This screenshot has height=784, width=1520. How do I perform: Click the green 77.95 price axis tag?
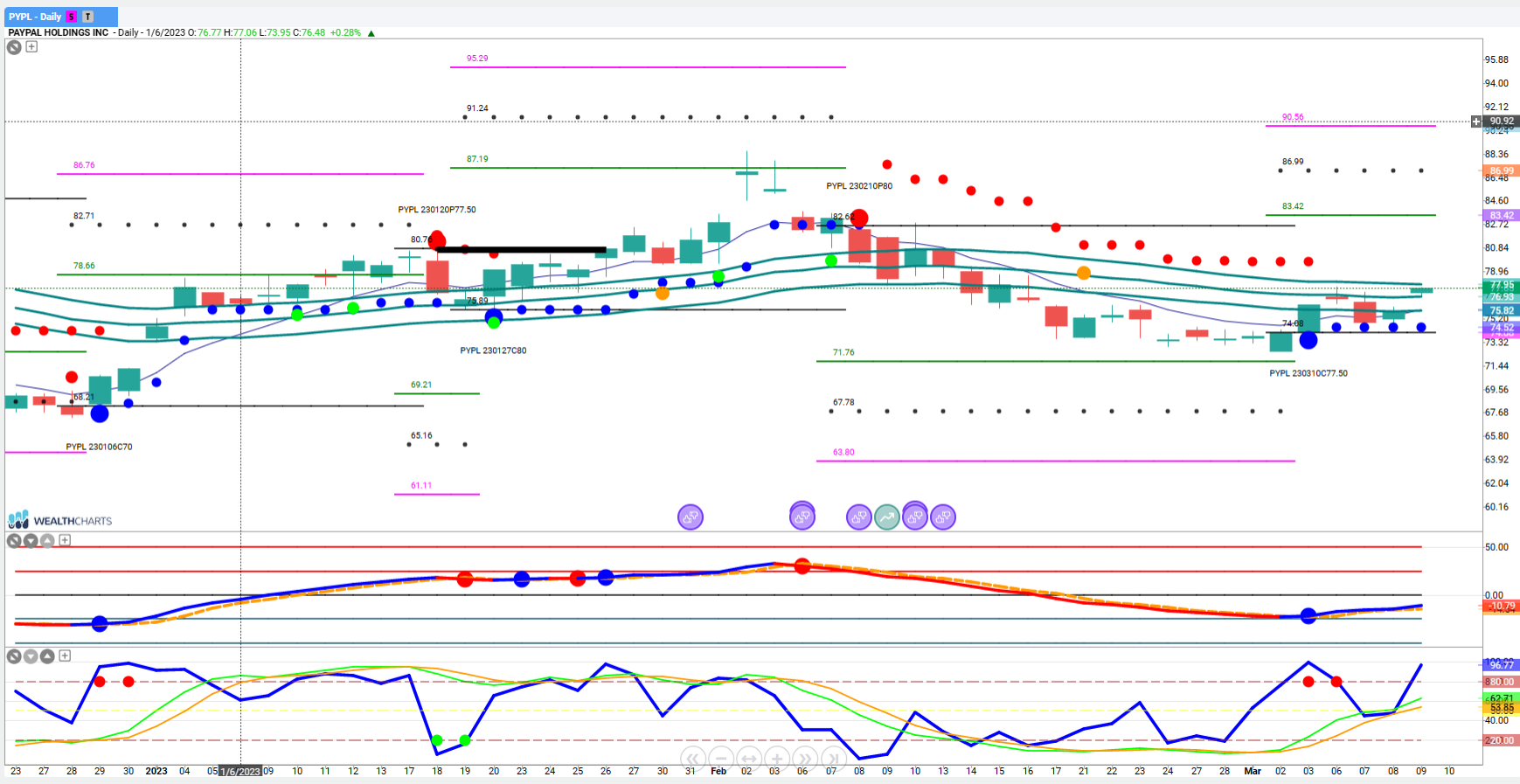[1502, 285]
